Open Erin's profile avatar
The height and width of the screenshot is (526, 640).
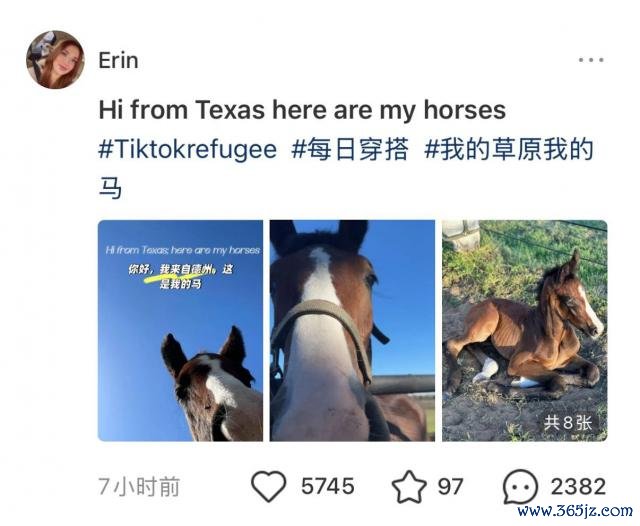coord(55,60)
